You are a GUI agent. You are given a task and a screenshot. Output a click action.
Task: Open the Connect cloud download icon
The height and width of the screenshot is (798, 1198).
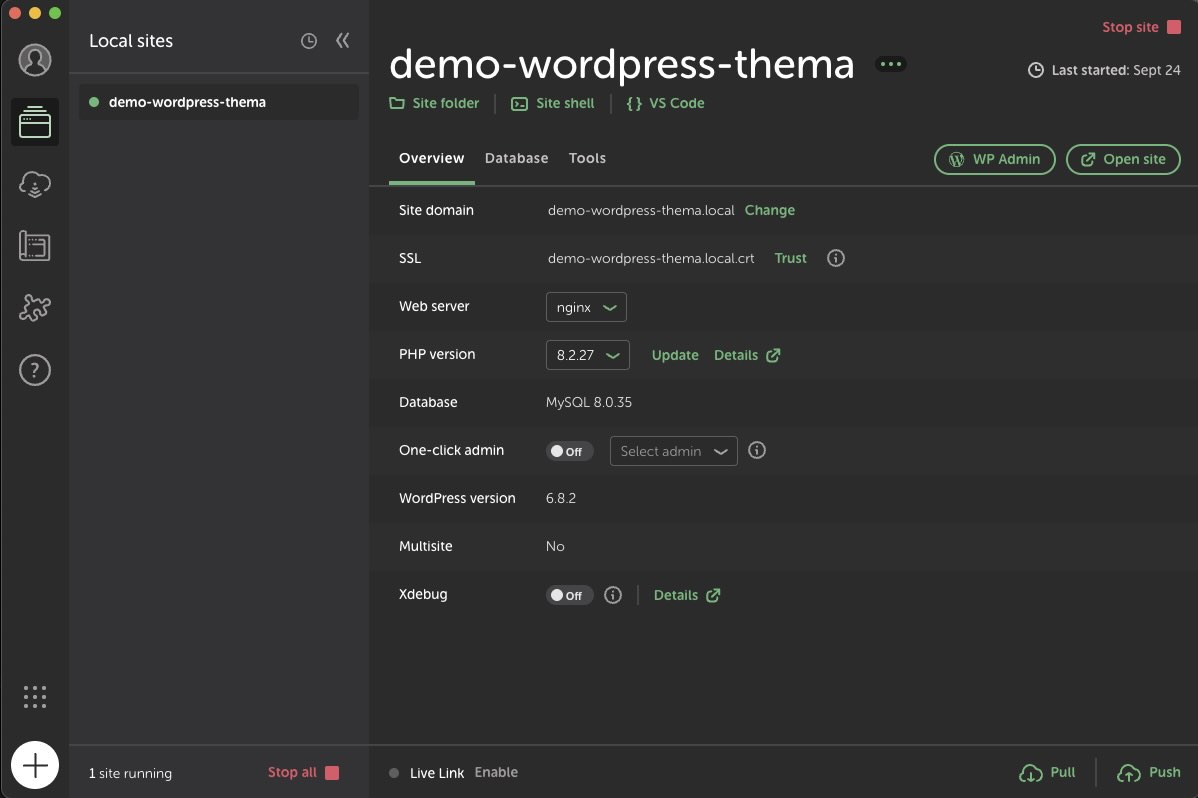click(35, 184)
